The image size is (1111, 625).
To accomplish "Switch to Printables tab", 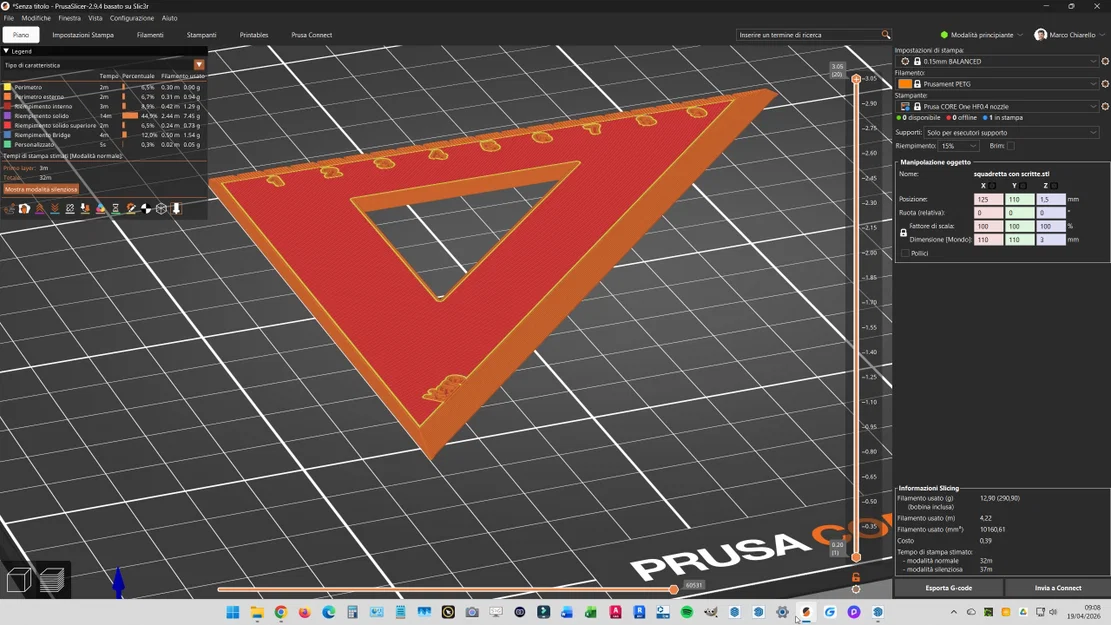I will click(254, 35).
